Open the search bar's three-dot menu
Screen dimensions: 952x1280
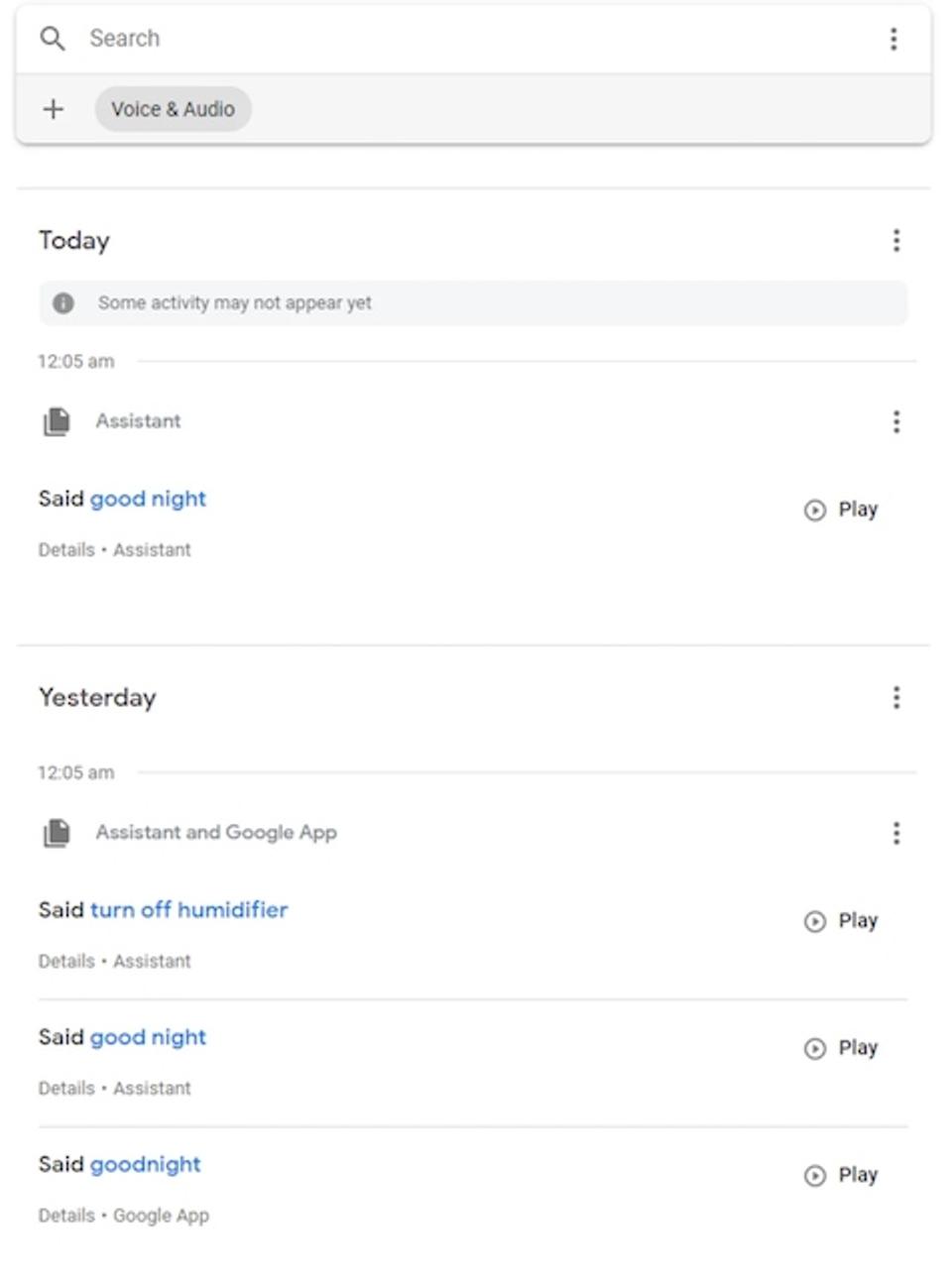893,39
